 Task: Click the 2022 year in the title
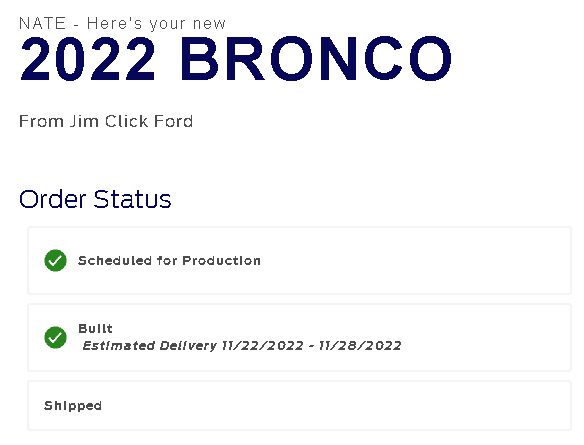(87, 58)
